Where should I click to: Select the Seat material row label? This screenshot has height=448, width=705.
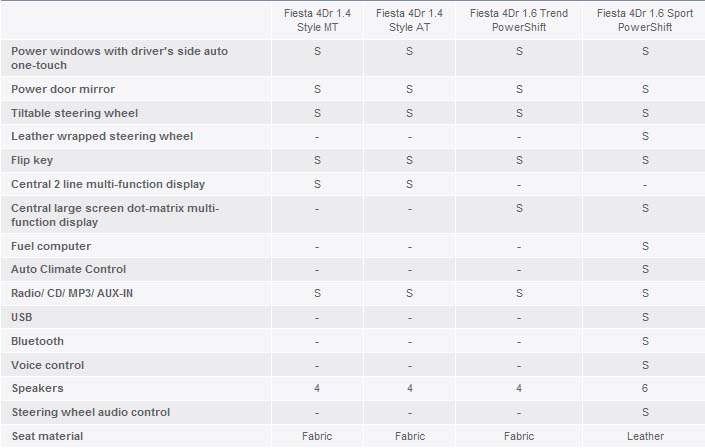tap(47, 436)
